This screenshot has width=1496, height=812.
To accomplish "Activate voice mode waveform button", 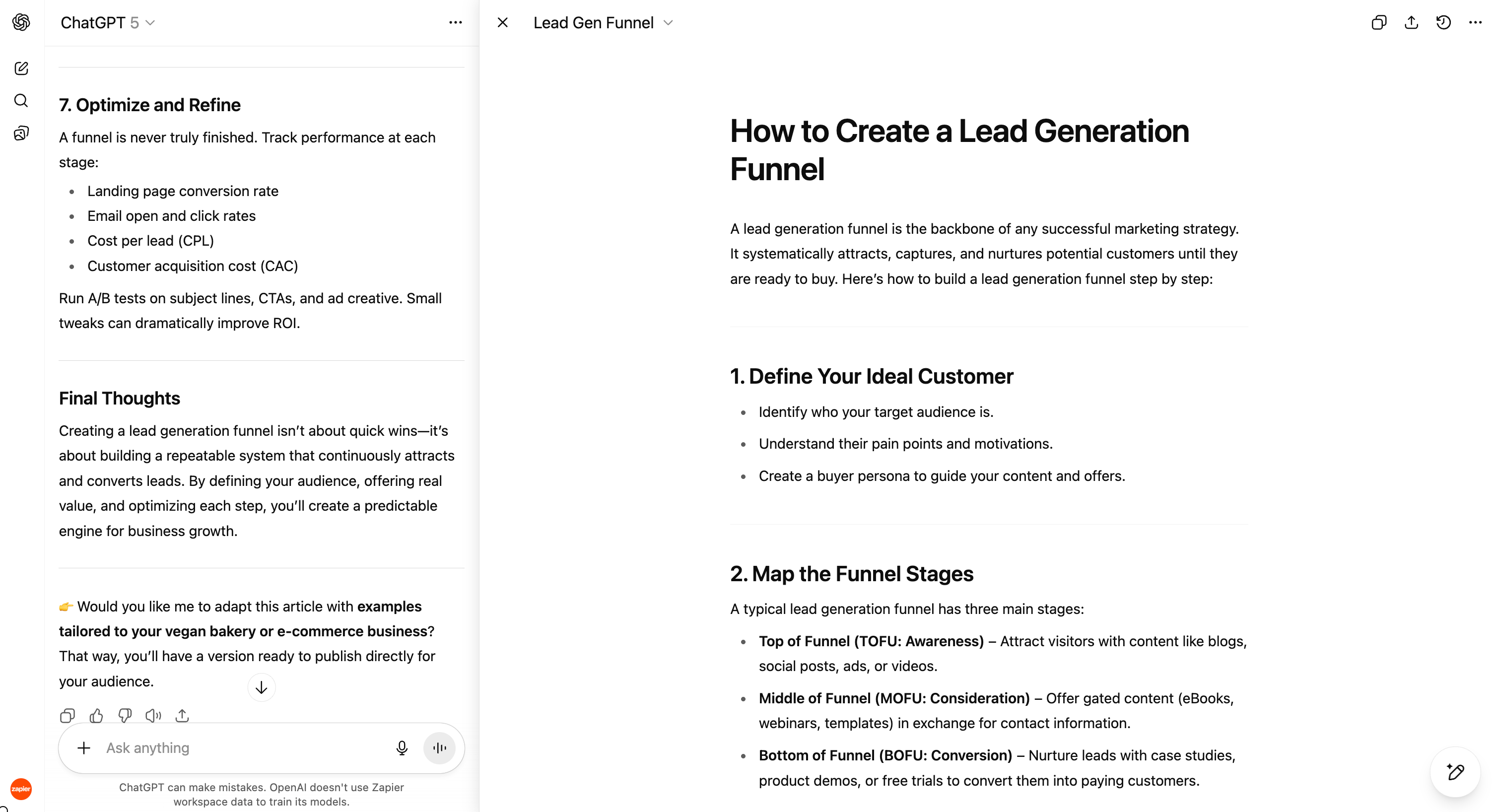I will click(x=440, y=748).
